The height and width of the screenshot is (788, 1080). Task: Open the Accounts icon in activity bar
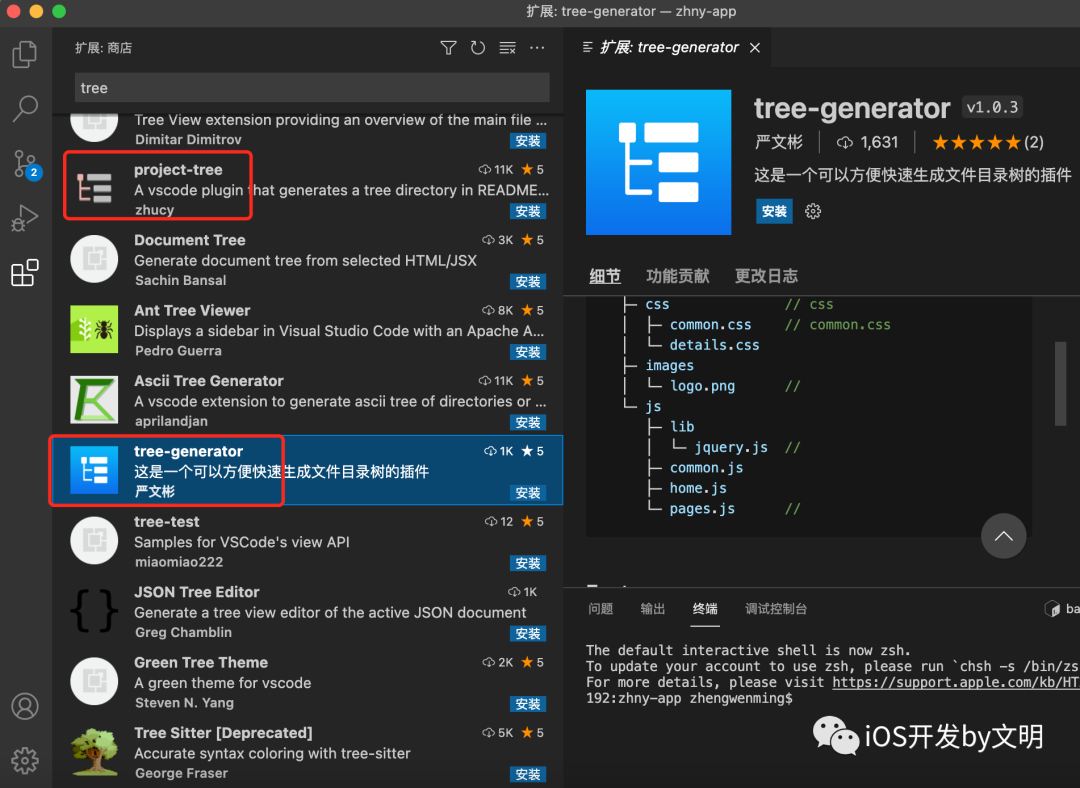[25, 706]
